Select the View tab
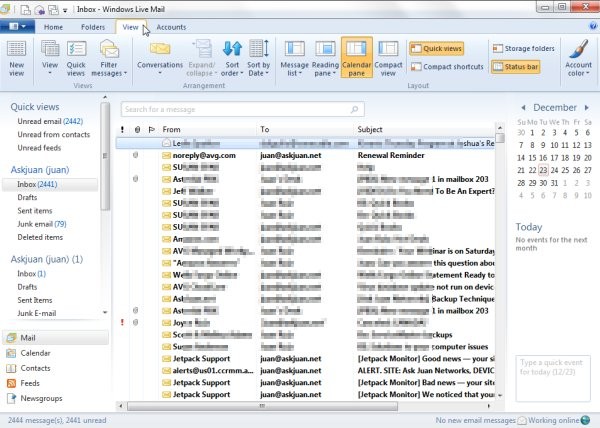 pos(130,27)
